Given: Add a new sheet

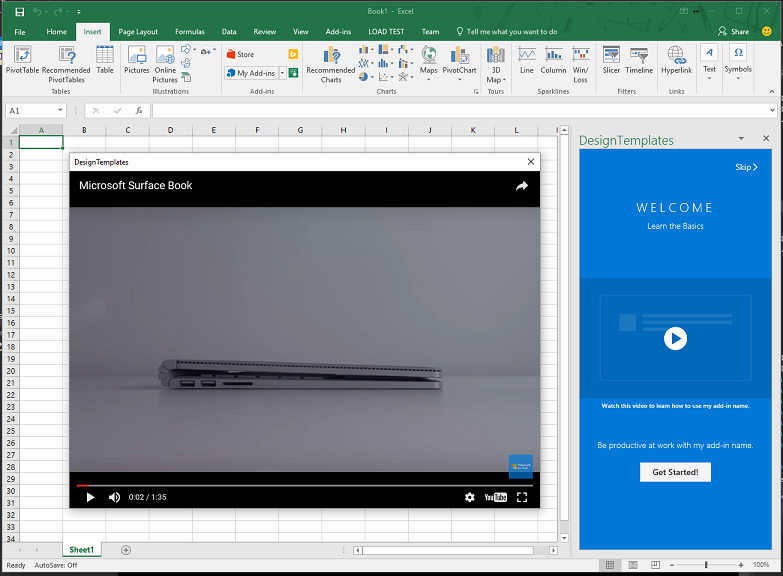Looking at the screenshot, I should pos(126,550).
